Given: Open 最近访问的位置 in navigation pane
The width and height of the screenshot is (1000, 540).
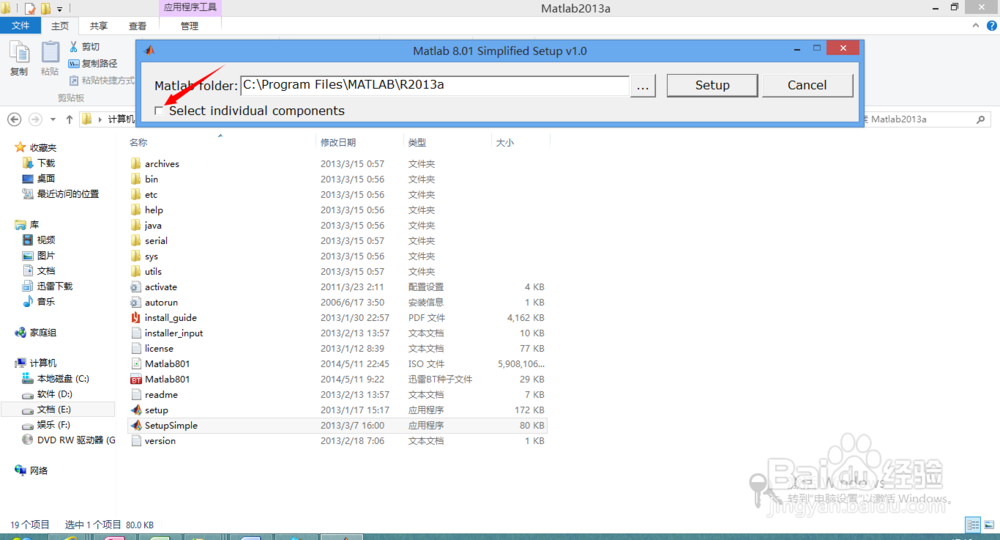Looking at the screenshot, I should (x=68, y=194).
